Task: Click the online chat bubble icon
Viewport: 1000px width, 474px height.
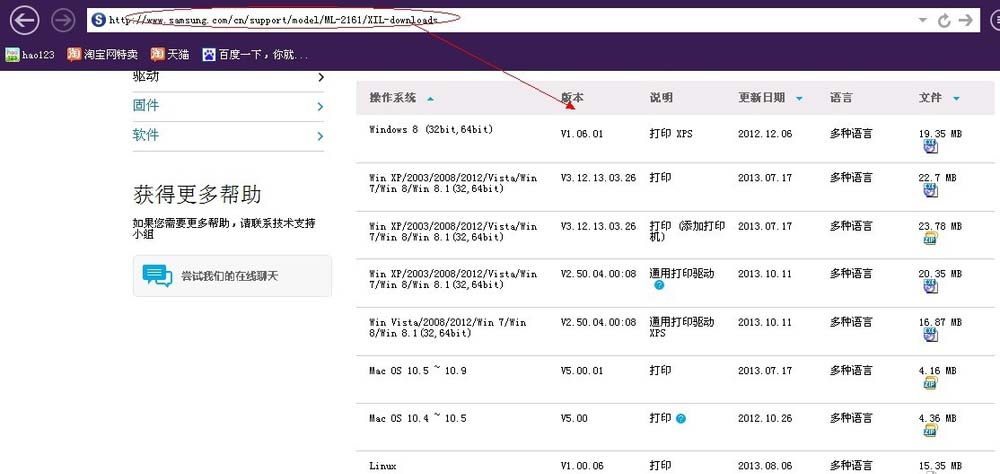Action: [x=157, y=276]
